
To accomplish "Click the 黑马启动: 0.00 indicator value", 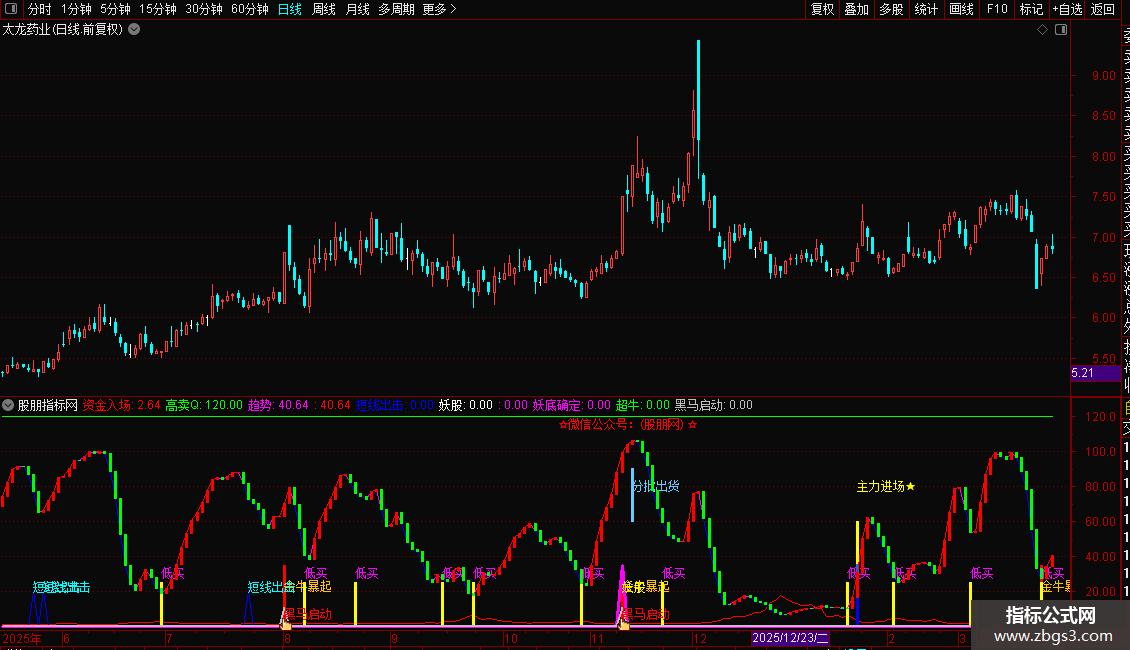I will pyautogui.click(x=713, y=405).
